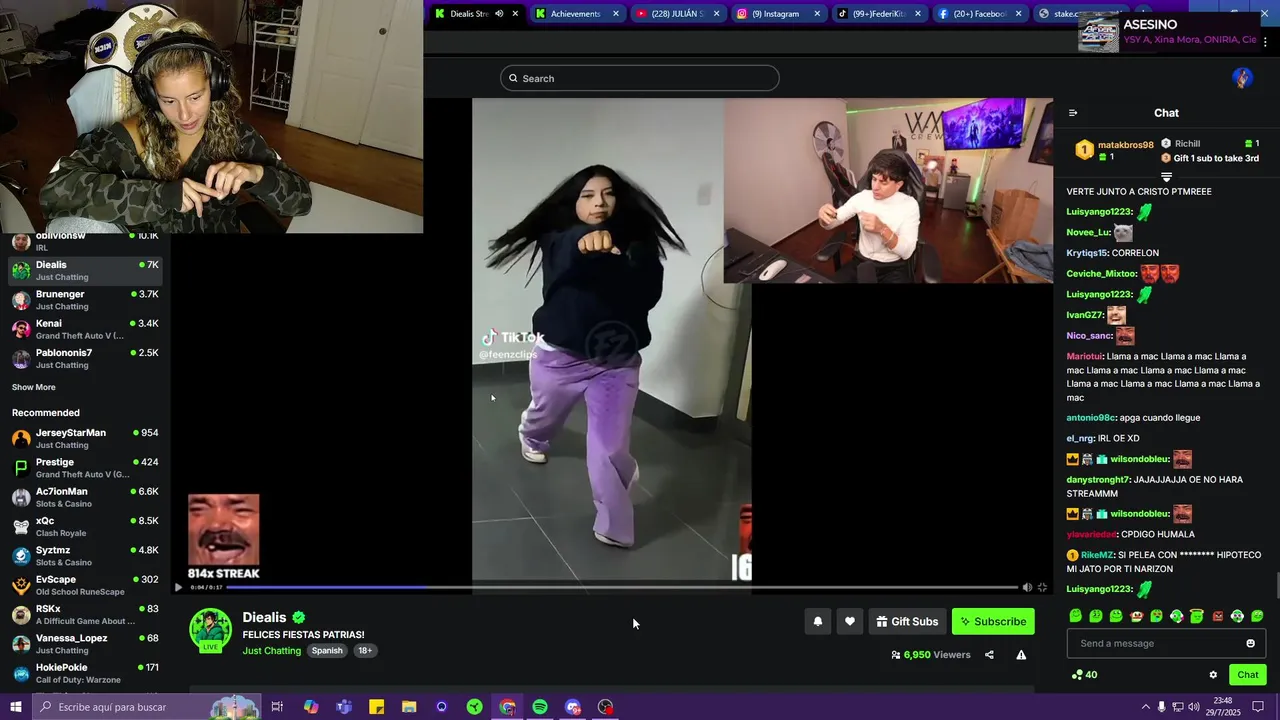1280x720 pixels.
Task: Switch to the JULIÁN YouTube tab
Action: [678, 14]
